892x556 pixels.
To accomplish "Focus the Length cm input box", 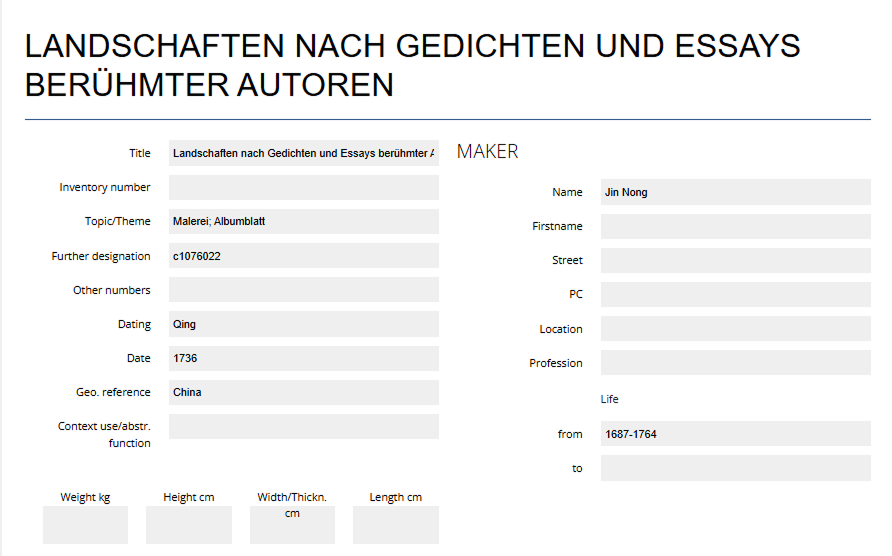I will pyautogui.click(x=396, y=525).
